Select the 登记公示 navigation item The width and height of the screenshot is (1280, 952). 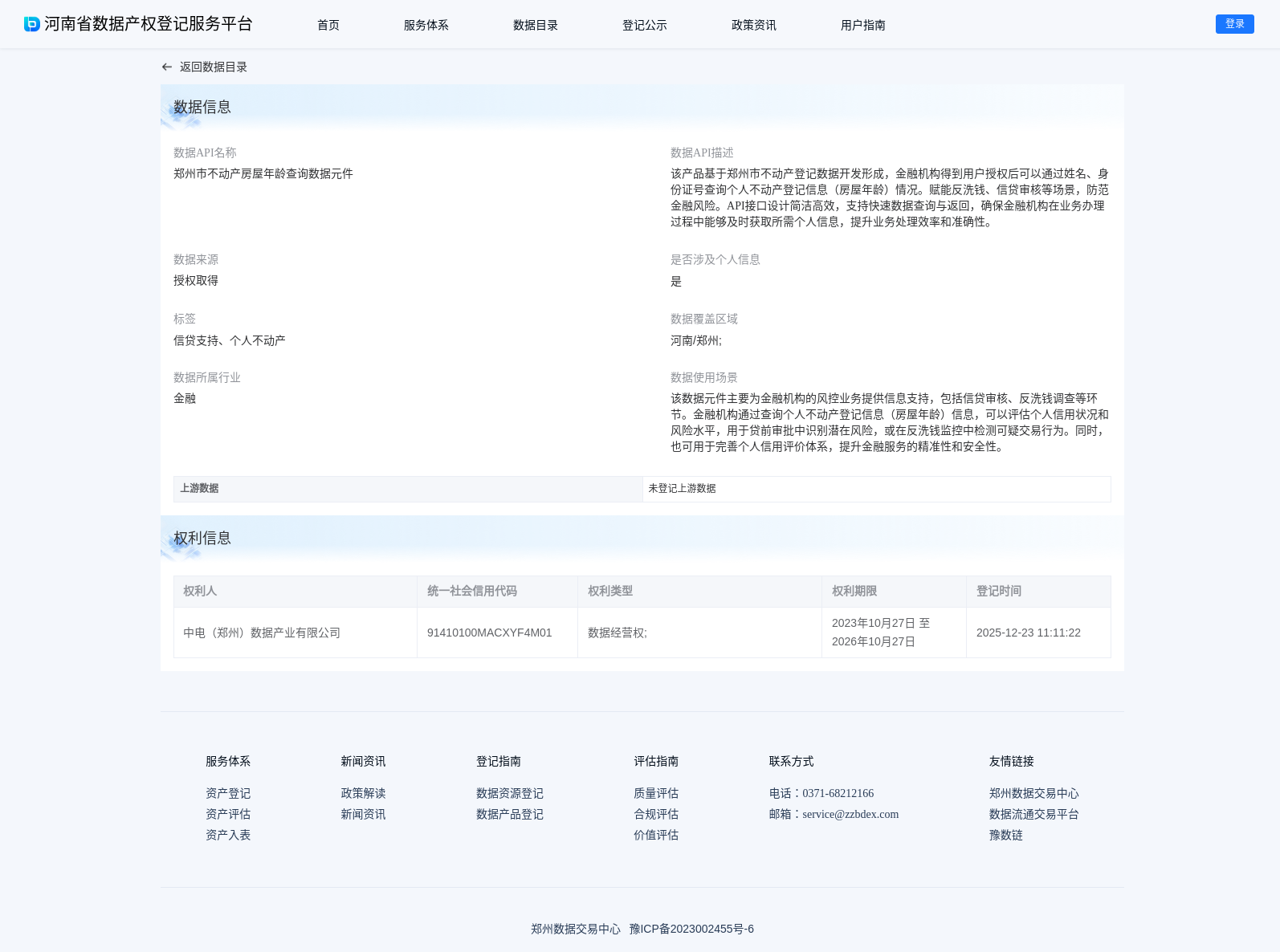[645, 25]
